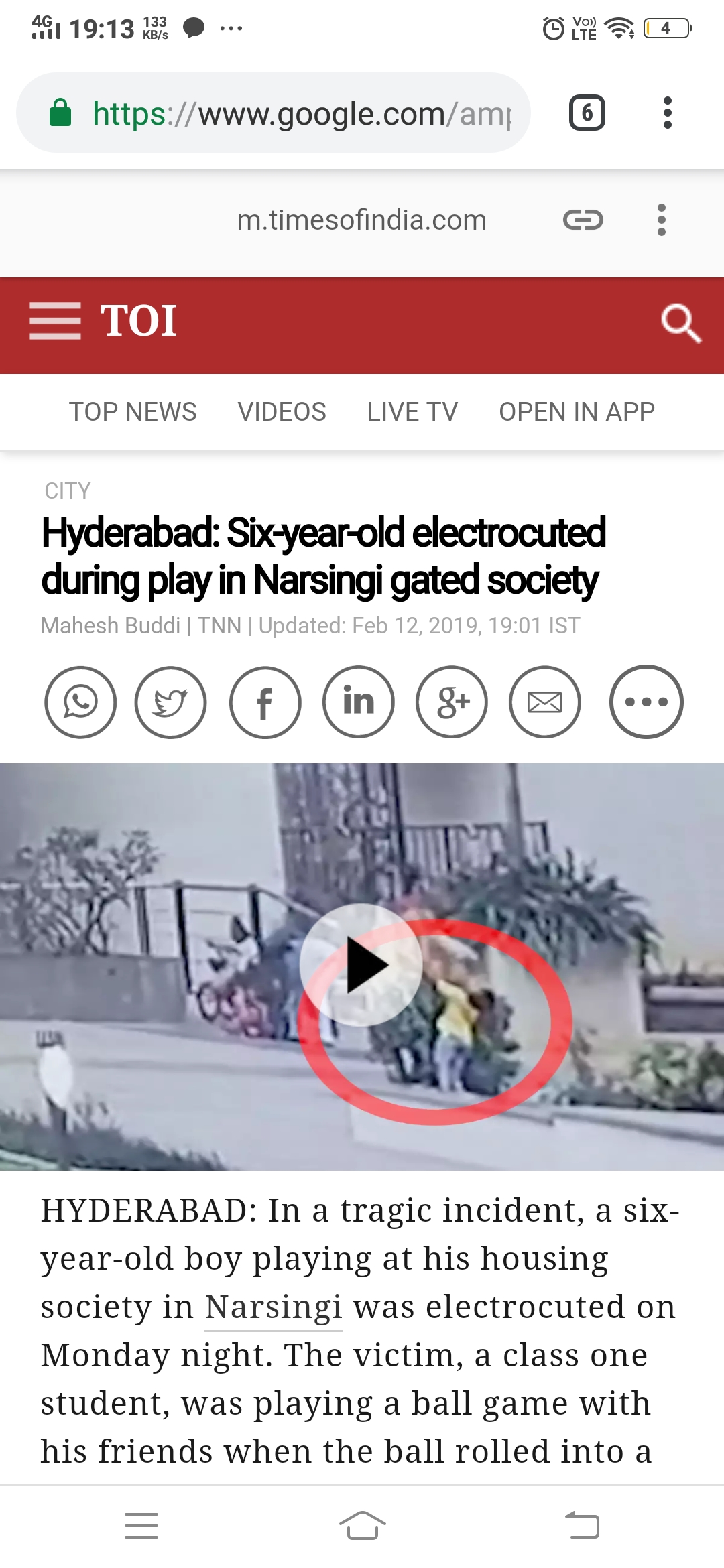Share article via email icon
The width and height of the screenshot is (724, 1568).
pos(545,702)
